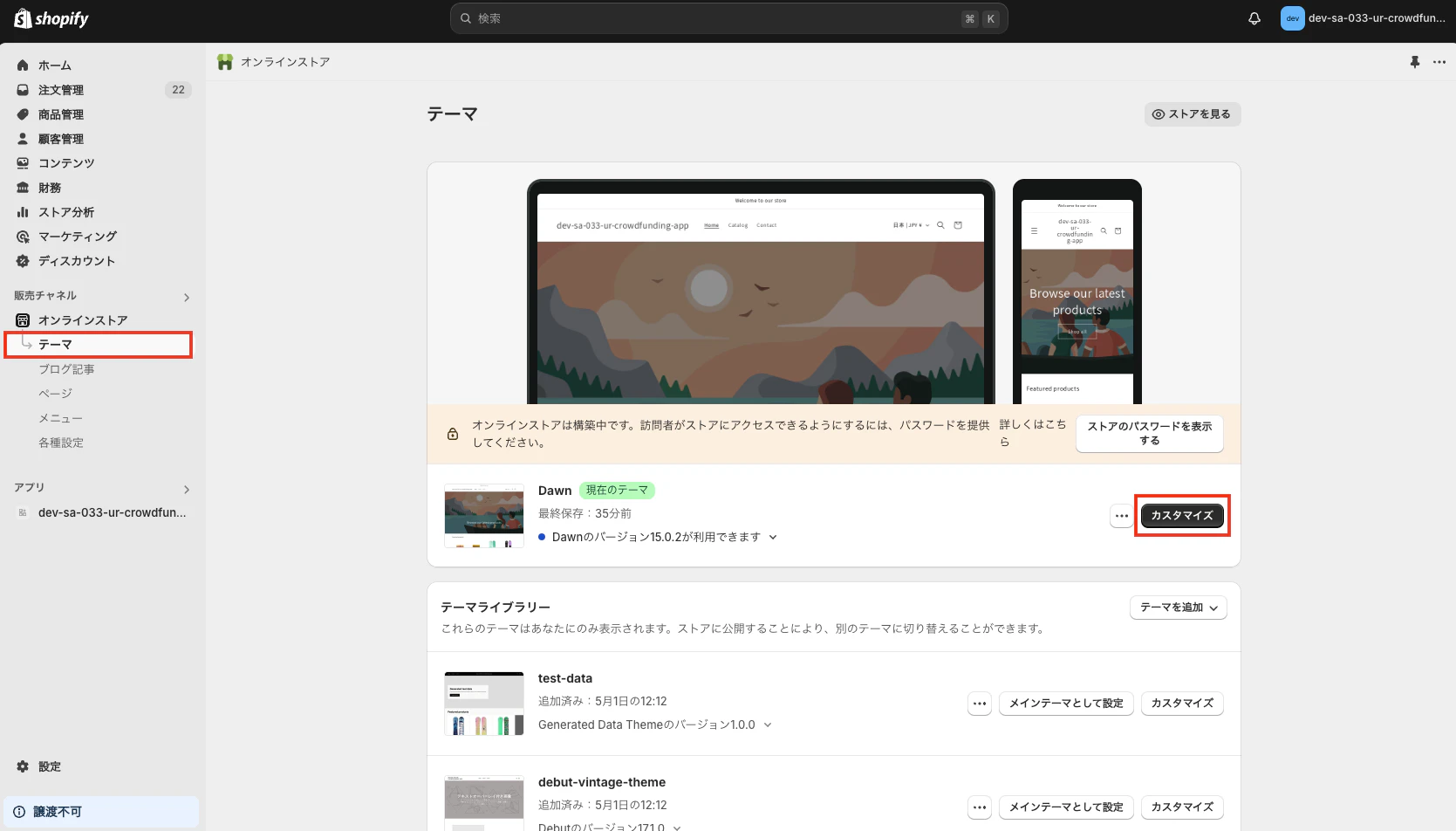
Task: Open the 設定 (Settings) gear icon
Action: pos(21,766)
